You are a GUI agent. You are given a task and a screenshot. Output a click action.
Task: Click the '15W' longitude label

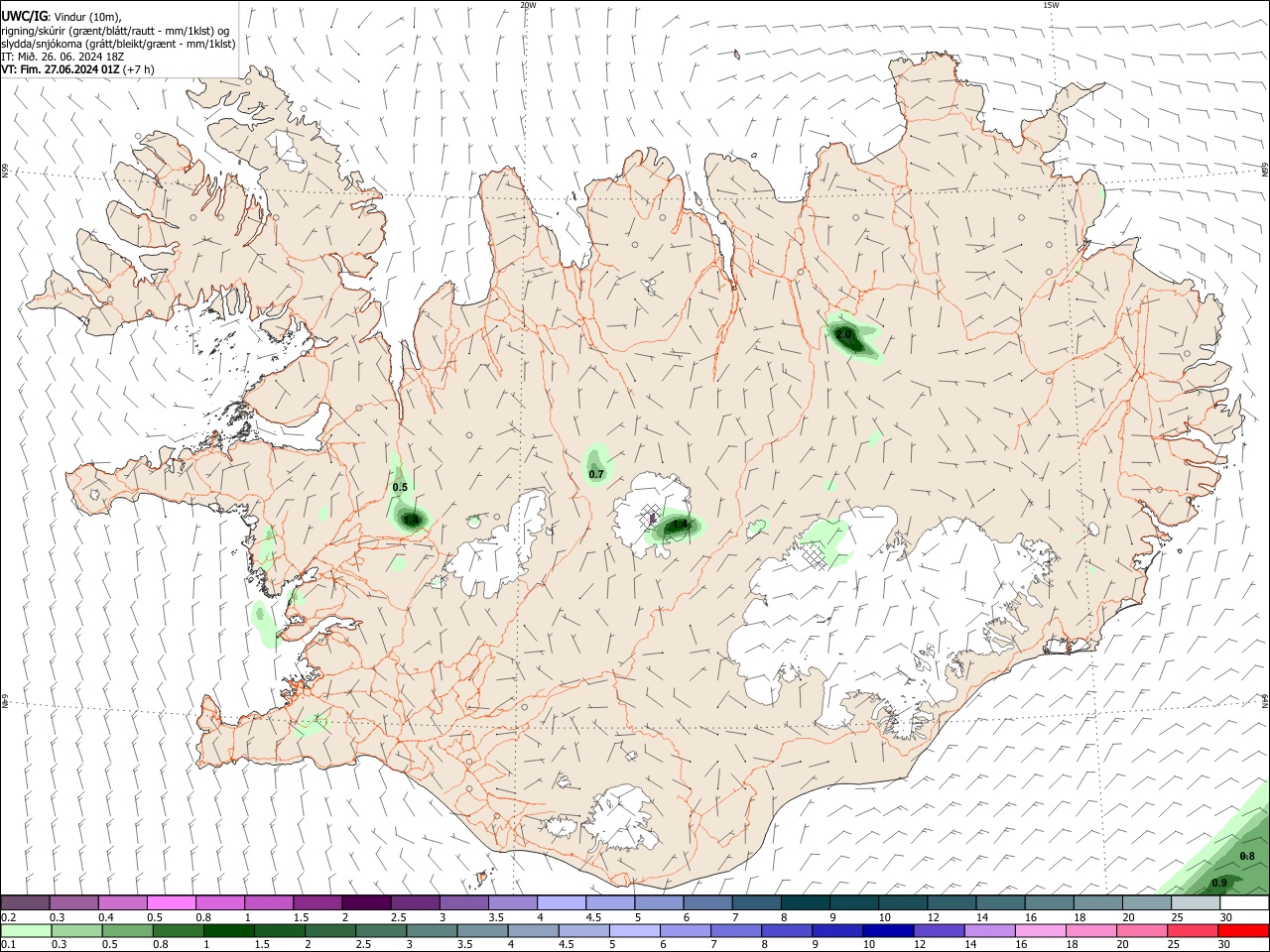pyautogui.click(x=1051, y=5)
